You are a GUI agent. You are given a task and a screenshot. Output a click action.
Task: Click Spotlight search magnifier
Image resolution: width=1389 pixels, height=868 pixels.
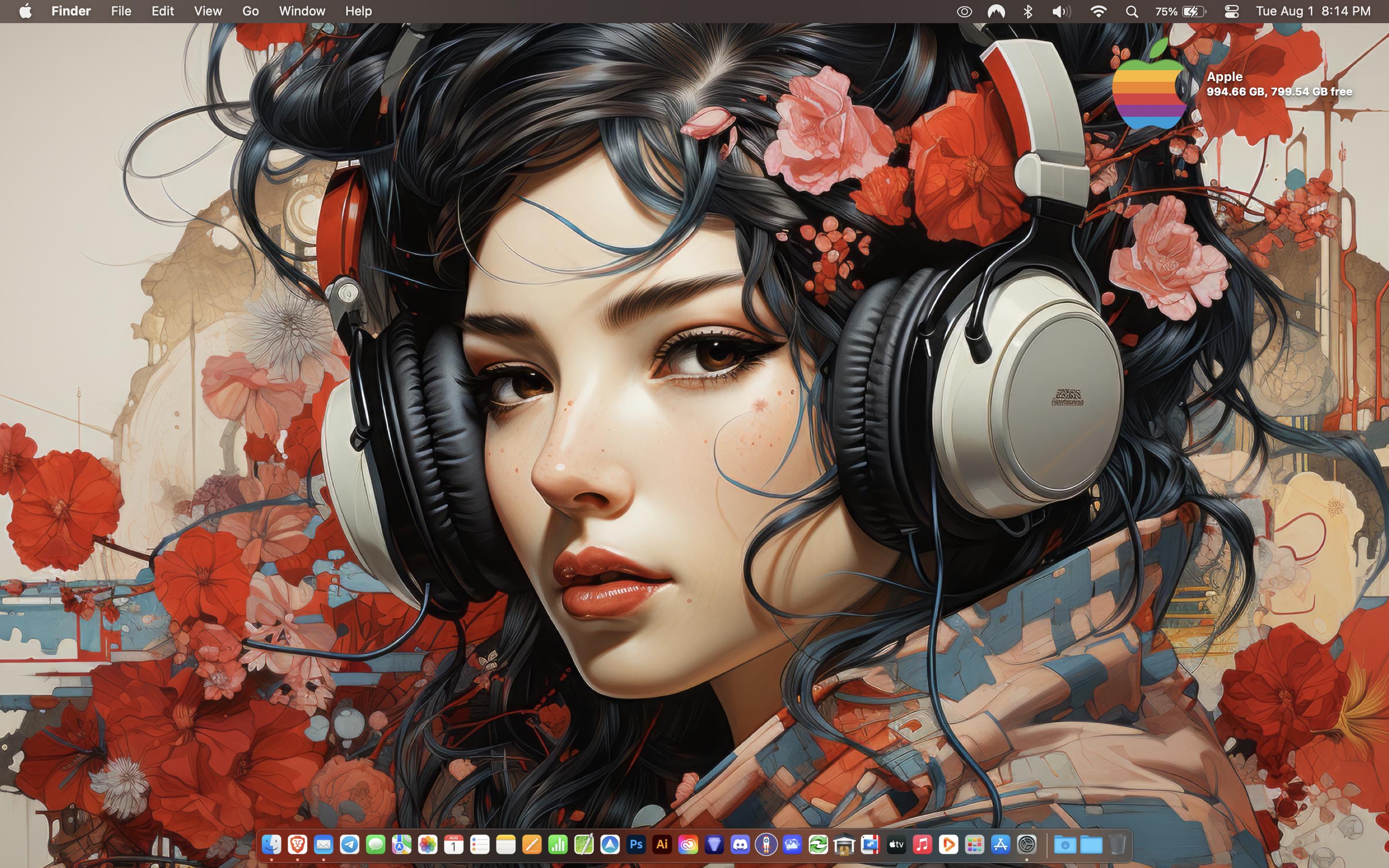click(1132, 12)
